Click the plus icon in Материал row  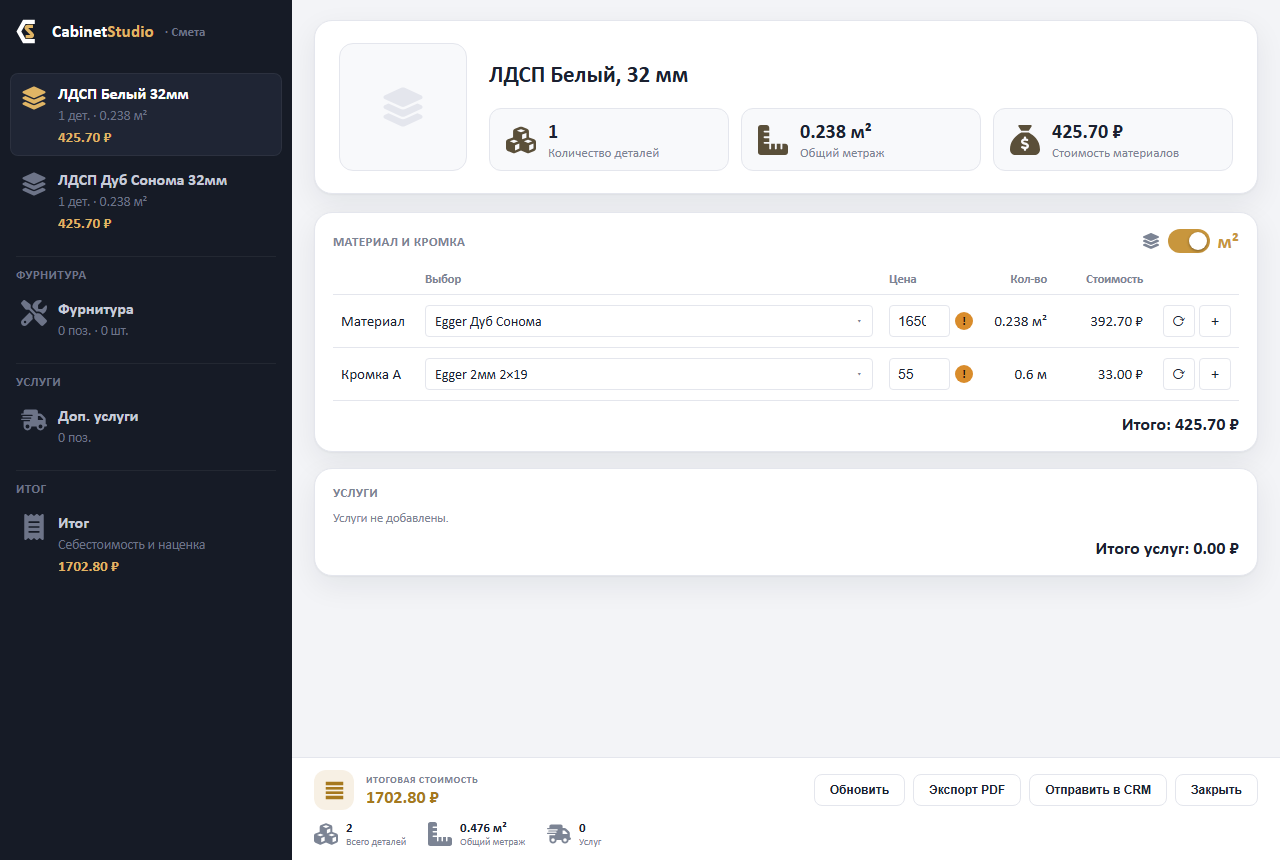point(1215,321)
